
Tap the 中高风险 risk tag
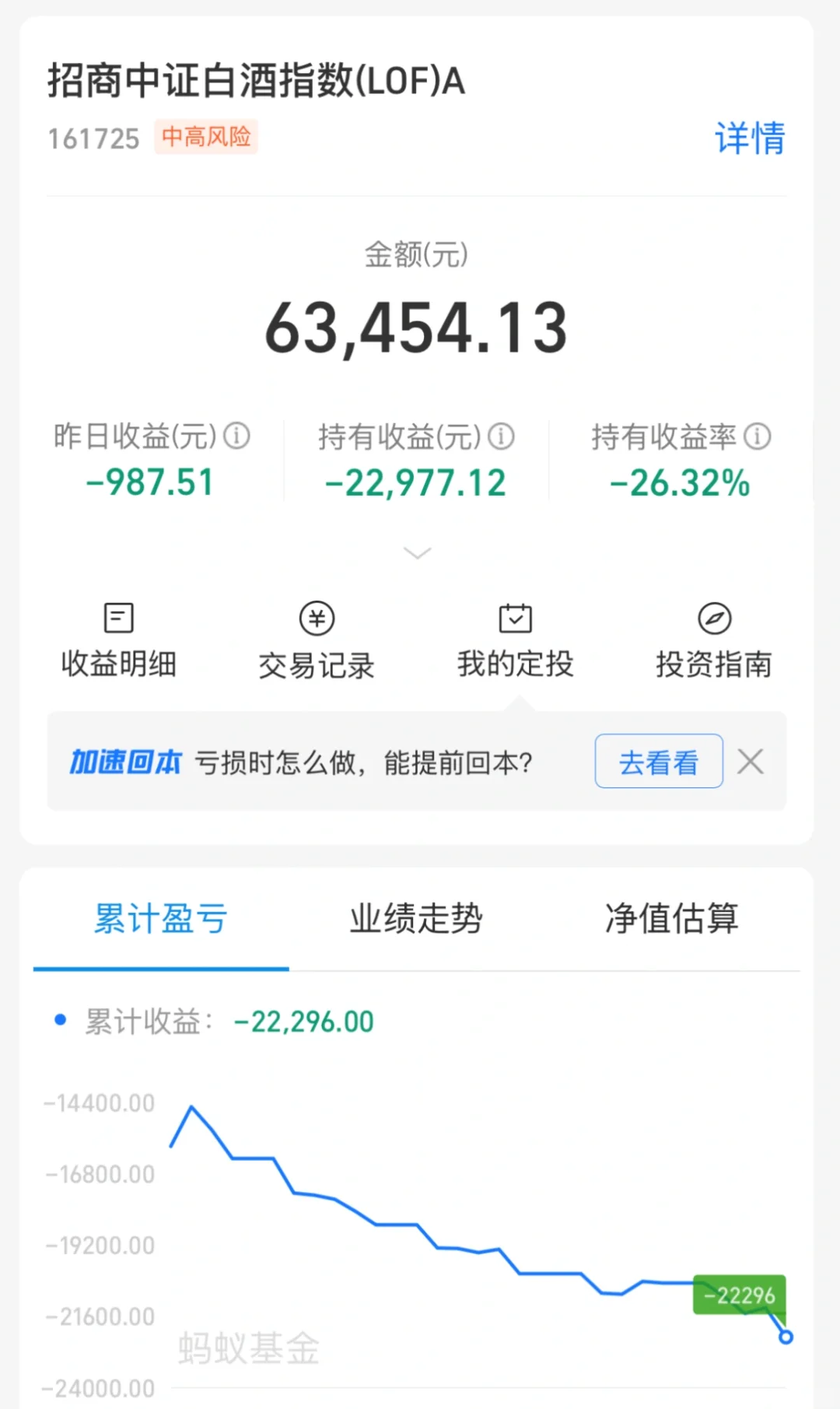point(206,137)
